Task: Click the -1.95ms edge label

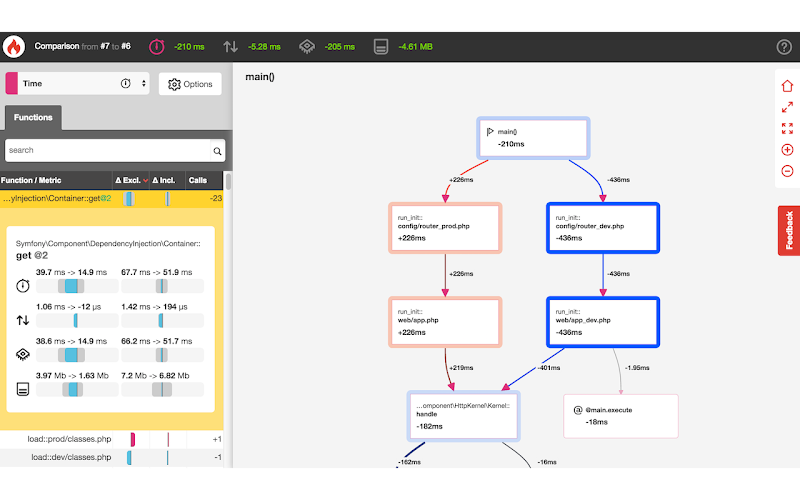Action: tap(637, 368)
